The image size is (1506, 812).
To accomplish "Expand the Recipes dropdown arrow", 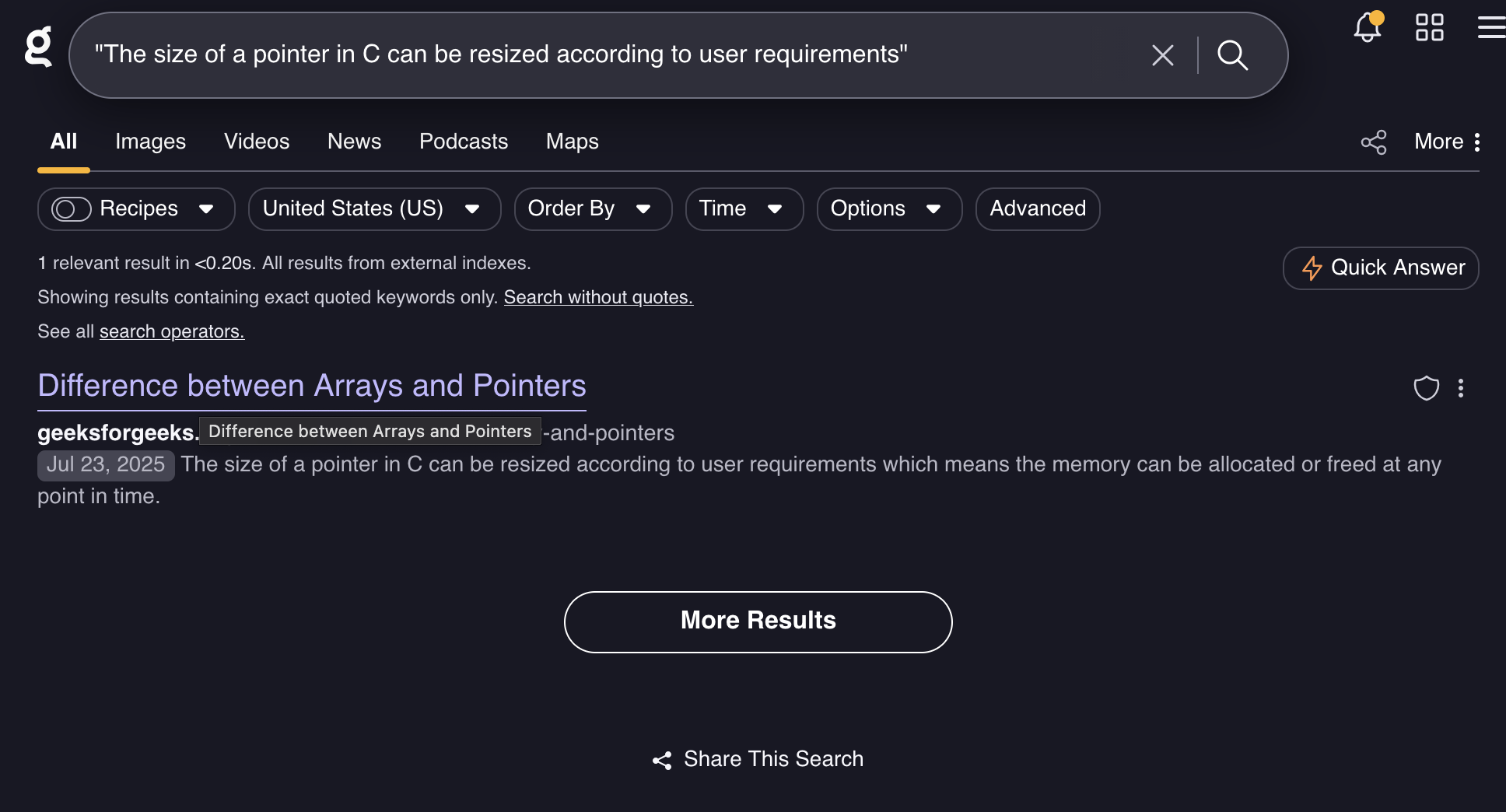I will pyautogui.click(x=206, y=209).
